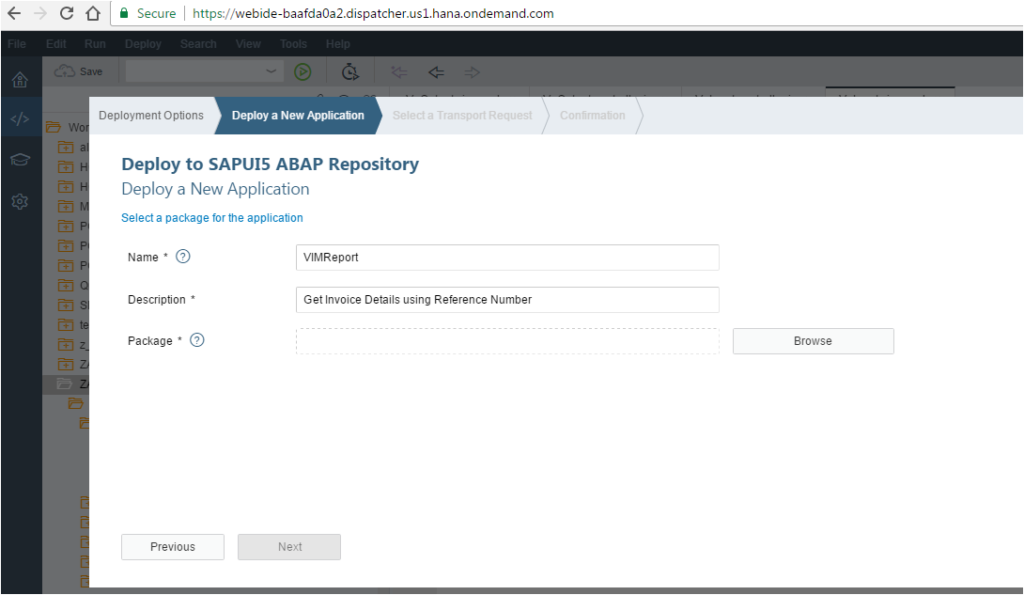The width and height of the screenshot is (1024, 595).
Task: Open the Deploy menu
Action: tap(142, 43)
